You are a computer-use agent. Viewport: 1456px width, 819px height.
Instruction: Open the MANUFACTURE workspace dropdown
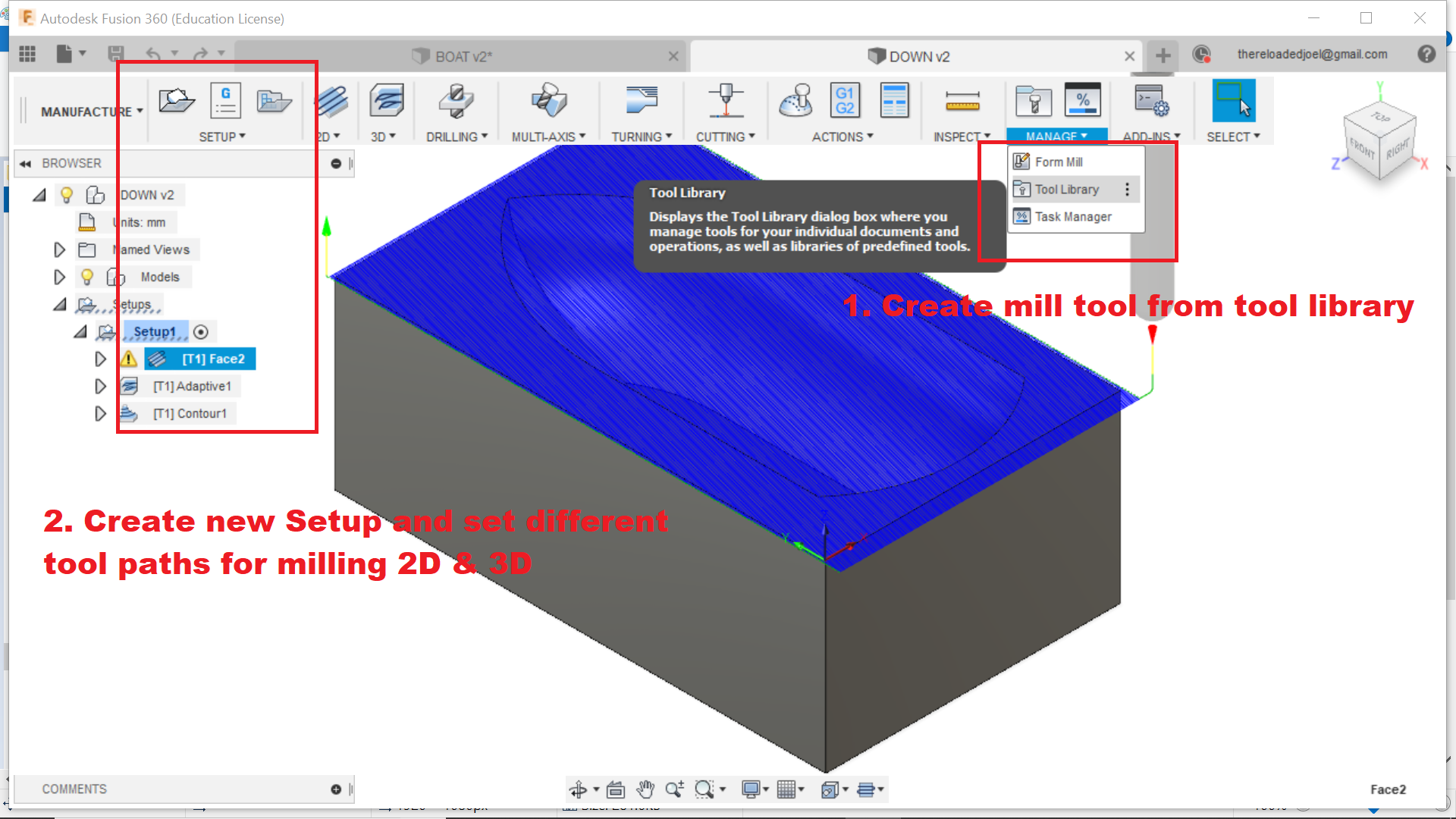coord(91,111)
